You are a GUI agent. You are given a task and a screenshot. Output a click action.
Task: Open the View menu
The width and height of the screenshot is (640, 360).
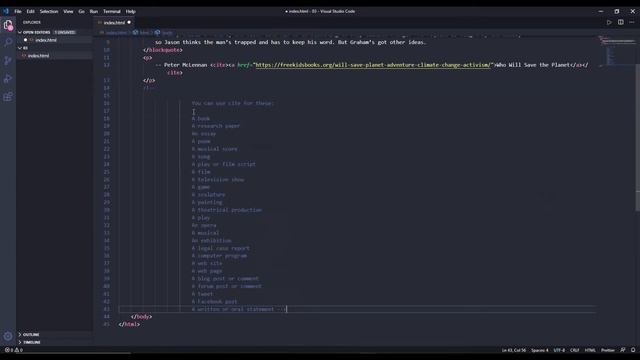tap(68, 11)
